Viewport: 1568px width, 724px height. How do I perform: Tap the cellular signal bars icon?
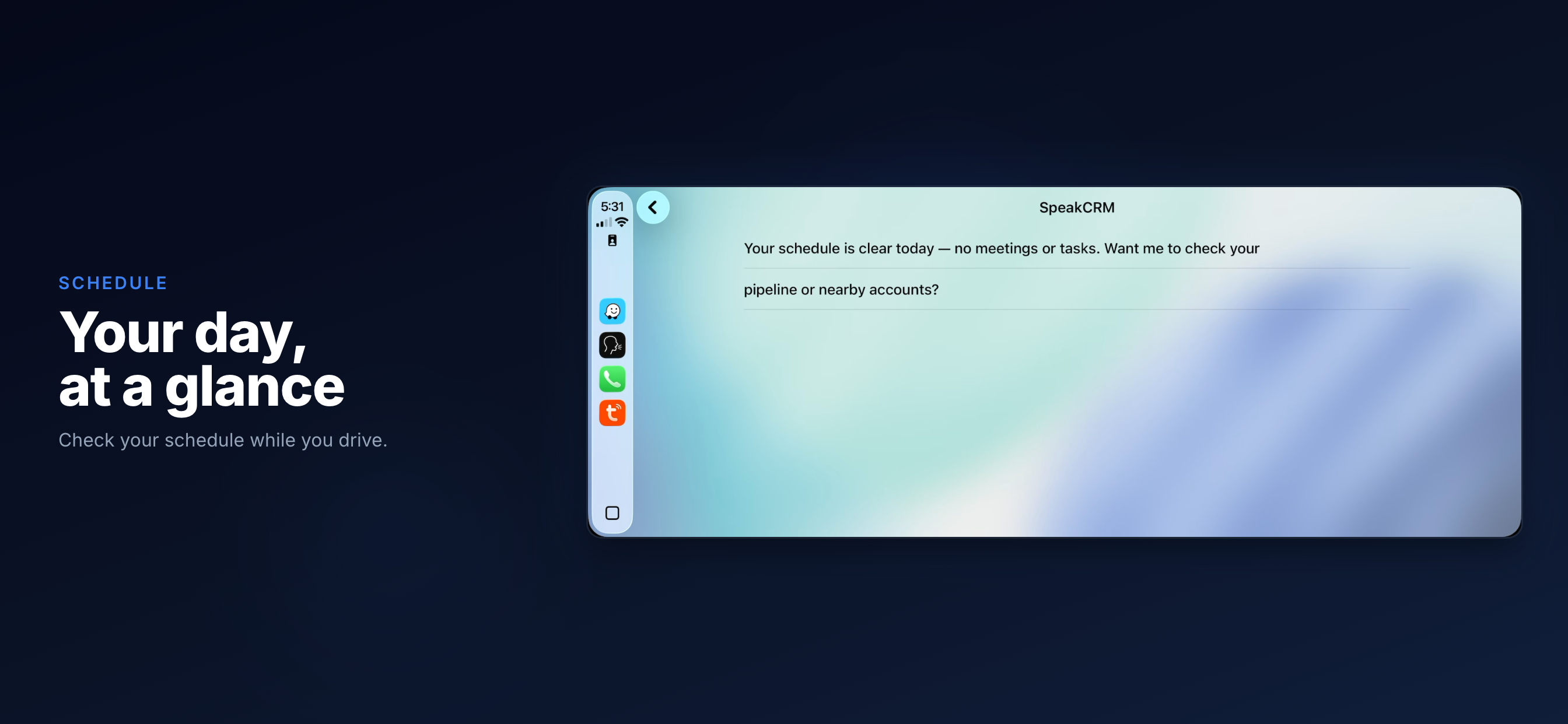[604, 223]
